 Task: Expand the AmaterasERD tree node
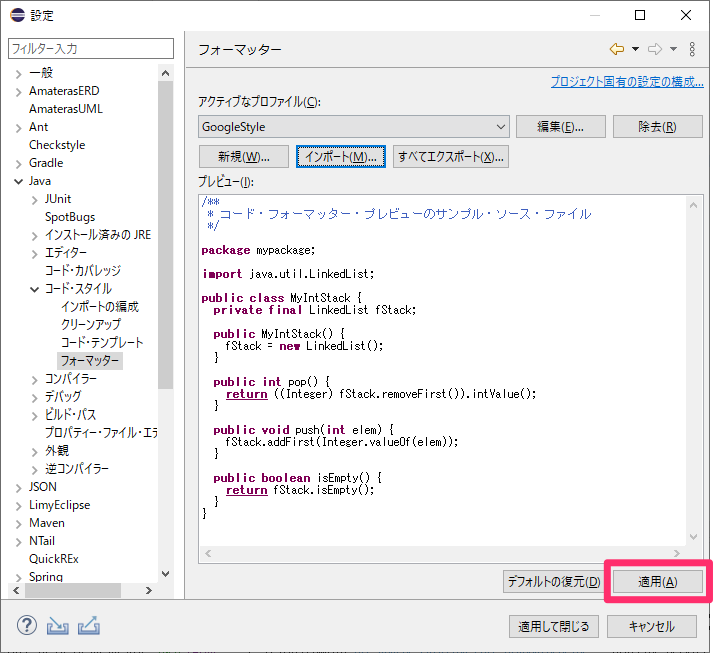click(x=19, y=92)
